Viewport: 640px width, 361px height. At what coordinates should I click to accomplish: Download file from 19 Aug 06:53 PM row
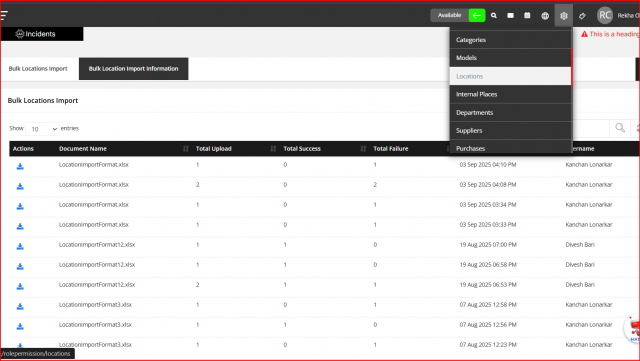click(x=20, y=286)
